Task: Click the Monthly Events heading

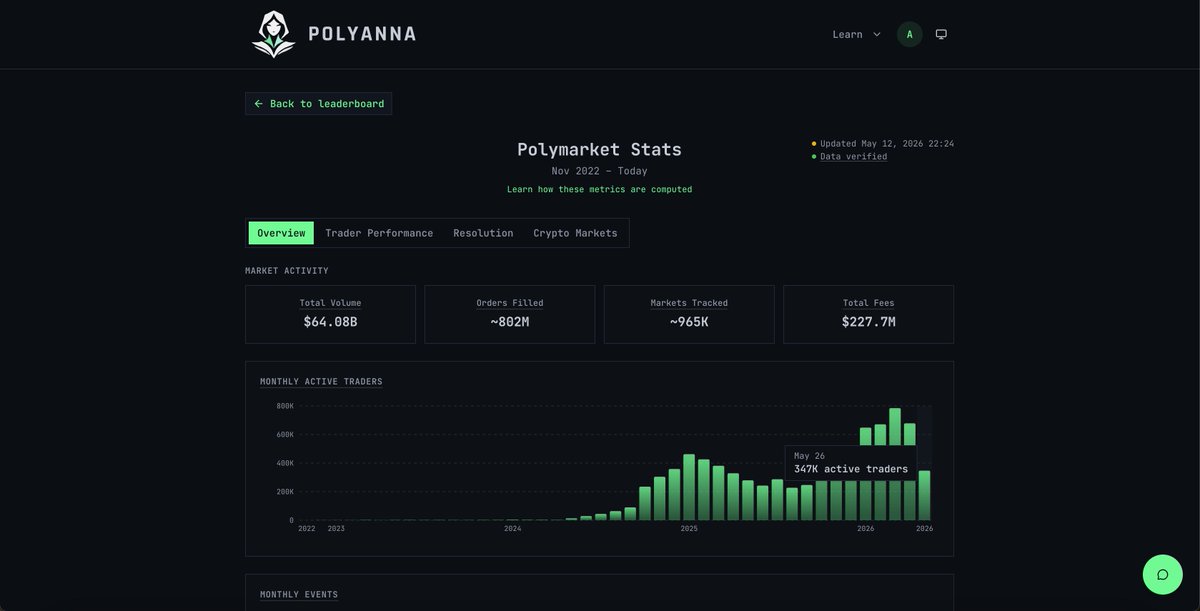Action: click(299, 595)
